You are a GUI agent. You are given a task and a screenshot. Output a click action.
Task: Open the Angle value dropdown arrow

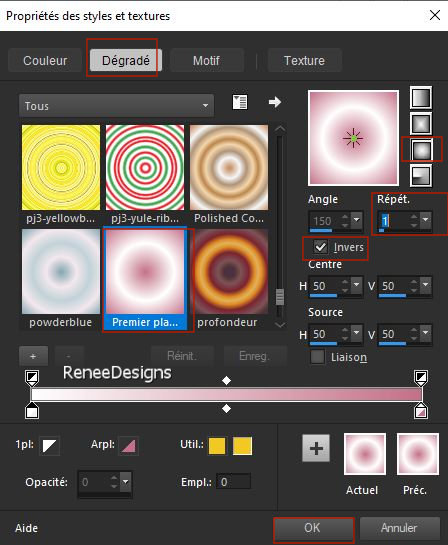356,220
